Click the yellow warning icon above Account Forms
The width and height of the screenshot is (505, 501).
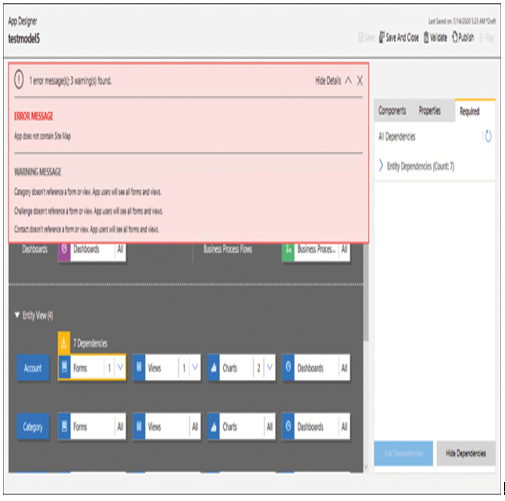pyautogui.click(x=64, y=343)
